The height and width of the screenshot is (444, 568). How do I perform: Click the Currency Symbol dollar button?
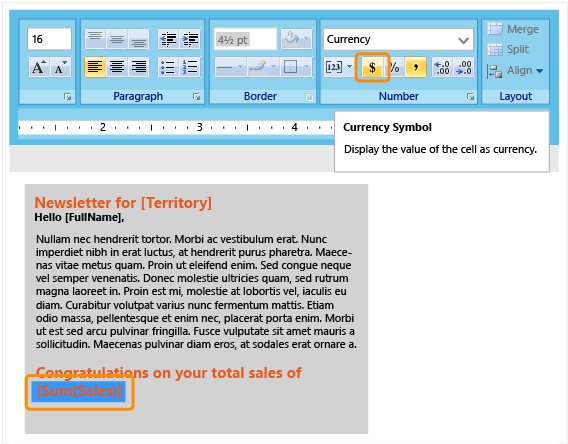(372, 67)
